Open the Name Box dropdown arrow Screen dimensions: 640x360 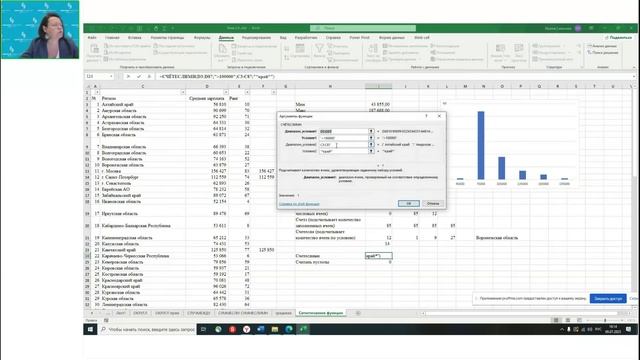(111, 76)
